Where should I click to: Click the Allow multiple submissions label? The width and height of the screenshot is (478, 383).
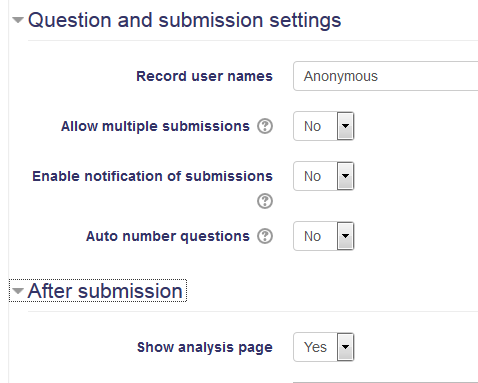click(x=155, y=126)
